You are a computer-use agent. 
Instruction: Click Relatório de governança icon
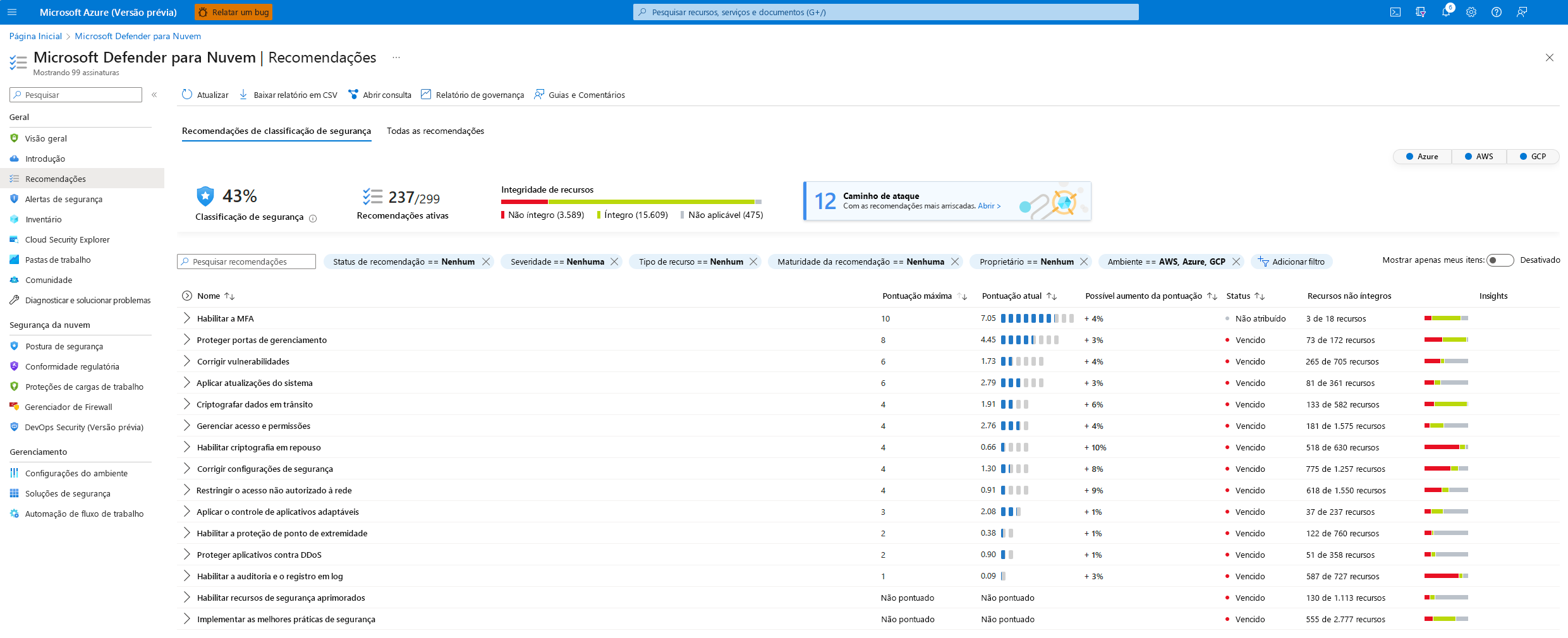coord(426,94)
